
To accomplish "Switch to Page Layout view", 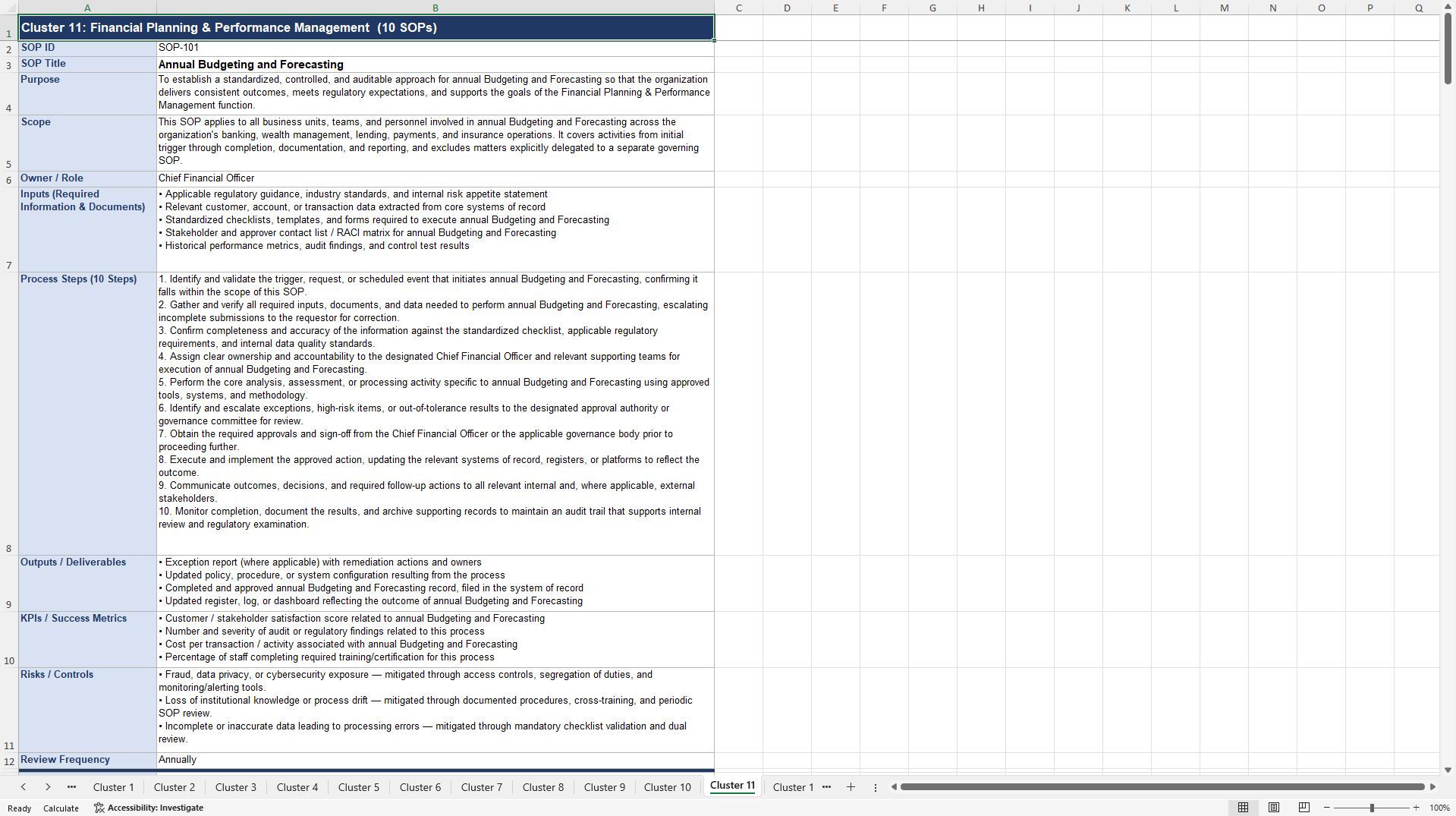I will [x=1274, y=808].
